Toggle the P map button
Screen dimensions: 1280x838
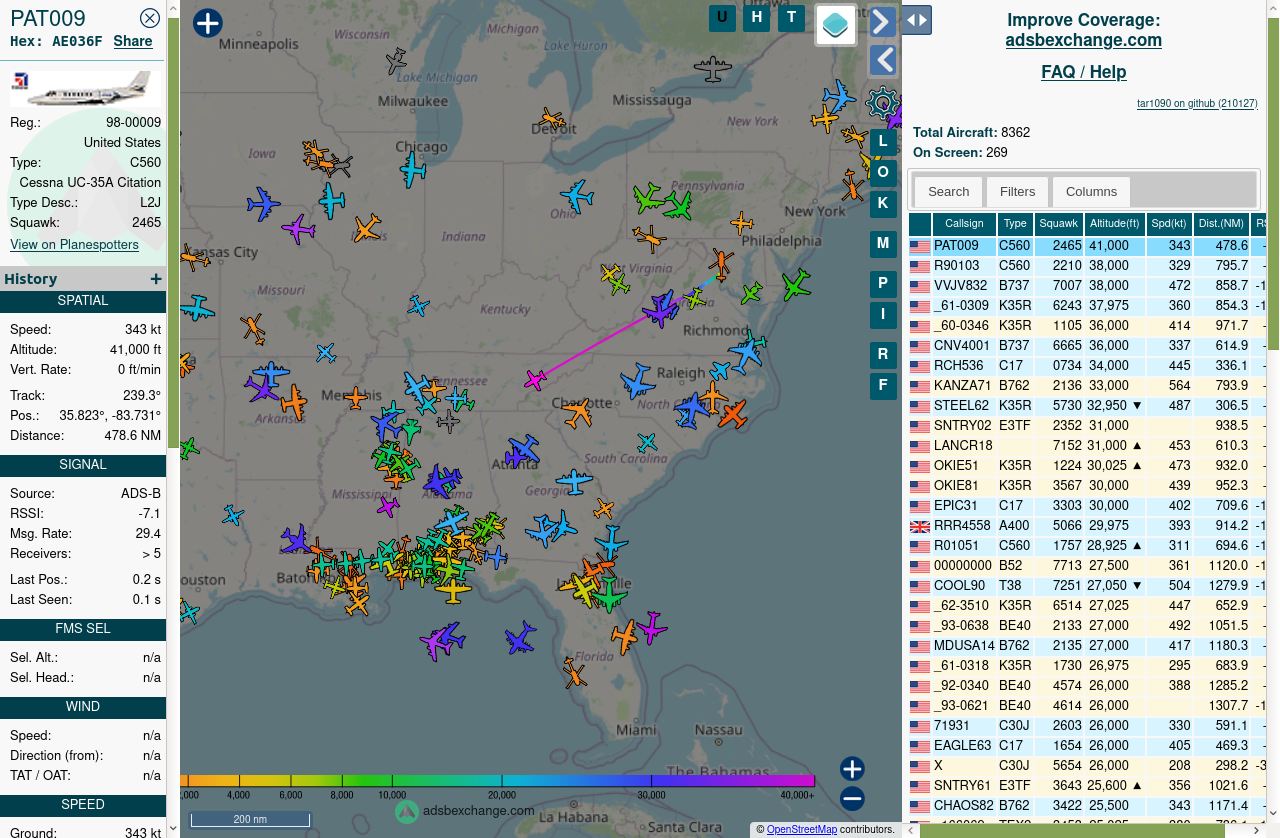coord(883,284)
